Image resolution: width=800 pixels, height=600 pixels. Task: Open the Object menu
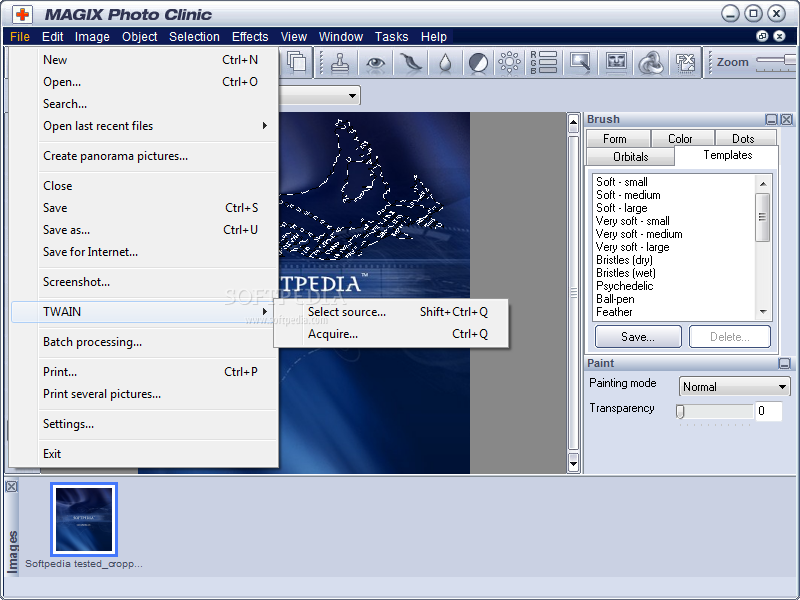click(x=139, y=37)
